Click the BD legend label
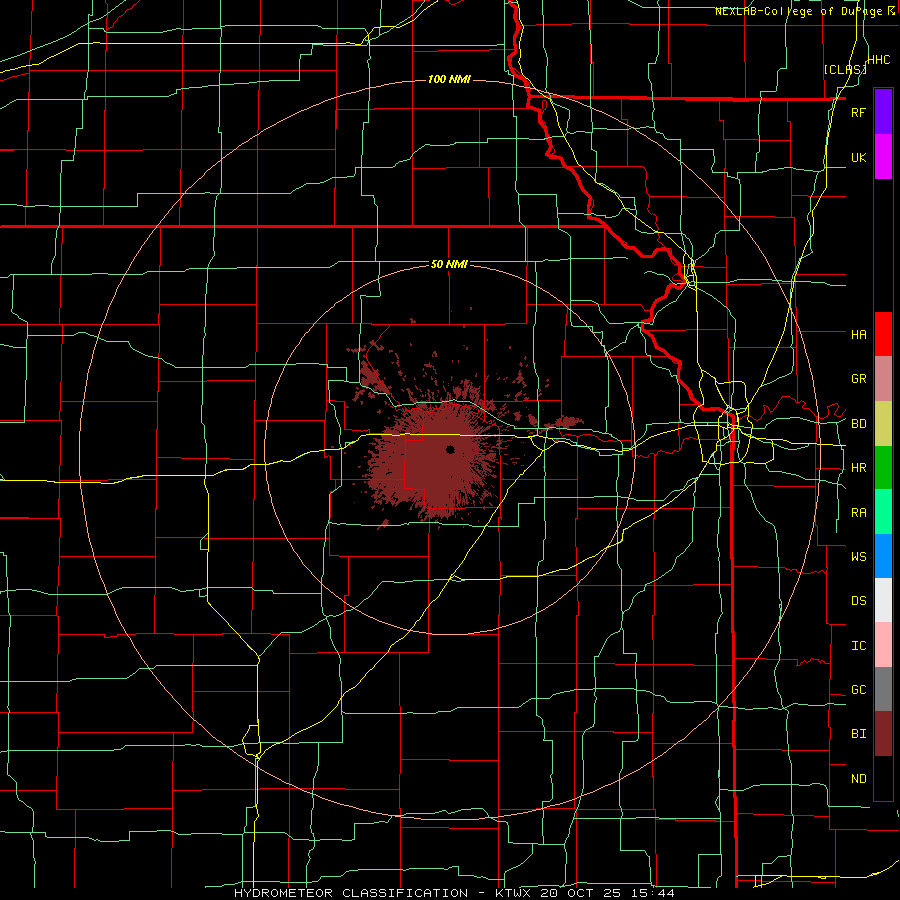 pos(858,424)
